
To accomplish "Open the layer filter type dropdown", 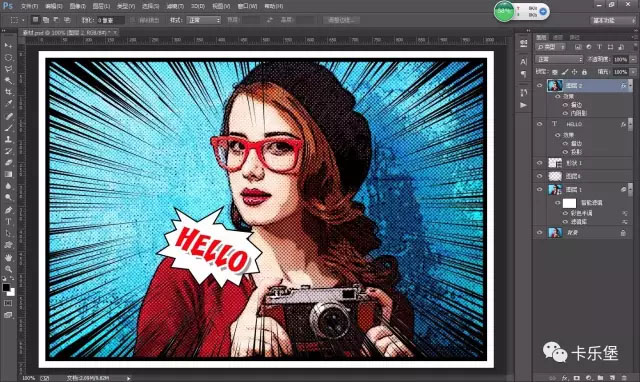I will 551,47.
